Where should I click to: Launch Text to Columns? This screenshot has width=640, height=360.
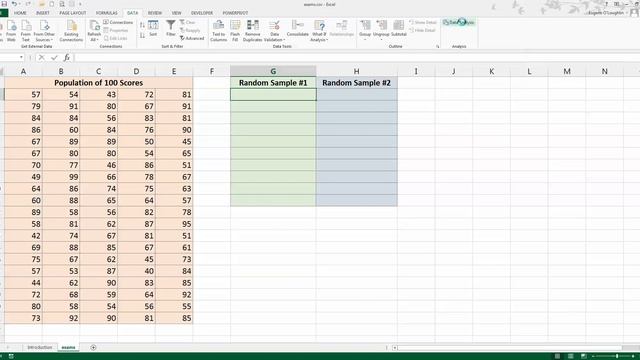(218, 31)
